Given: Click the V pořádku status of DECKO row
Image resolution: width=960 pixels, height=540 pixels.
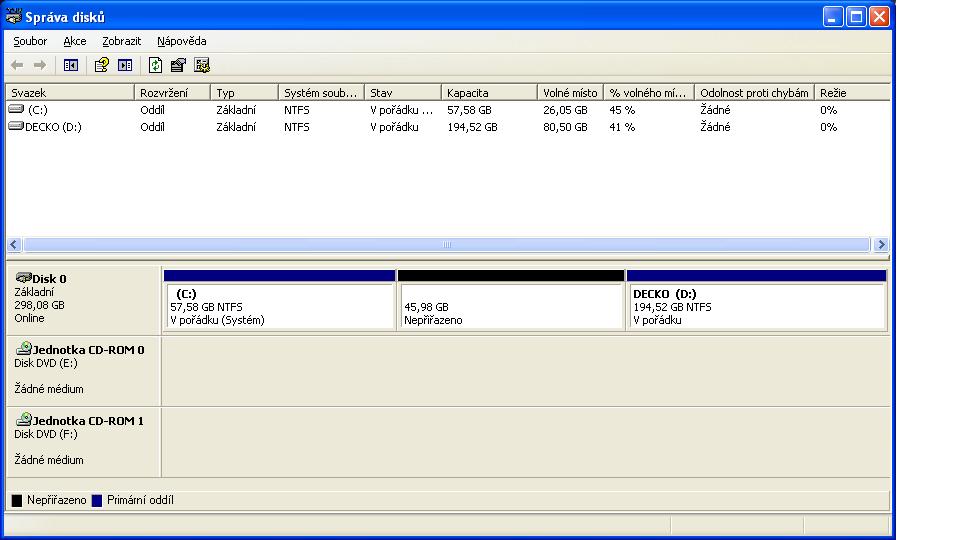Looking at the screenshot, I should (x=394, y=127).
